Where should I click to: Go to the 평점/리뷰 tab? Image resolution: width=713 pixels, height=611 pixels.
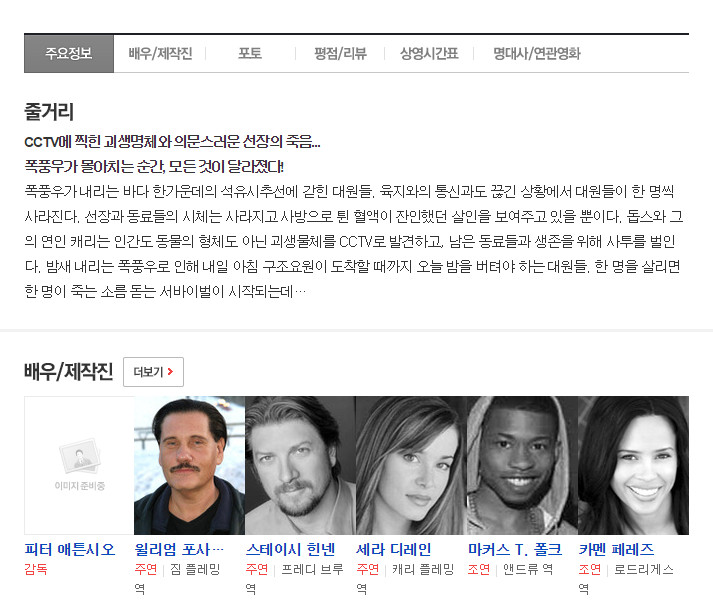pyautogui.click(x=340, y=54)
